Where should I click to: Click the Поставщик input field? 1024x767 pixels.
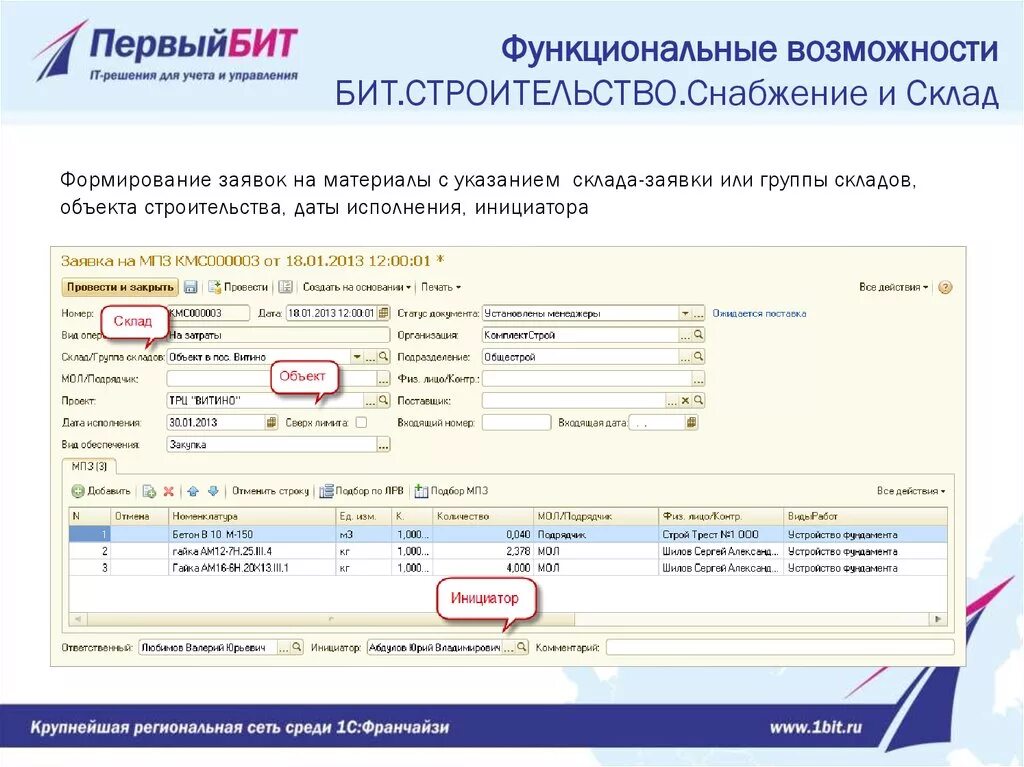coord(573,400)
